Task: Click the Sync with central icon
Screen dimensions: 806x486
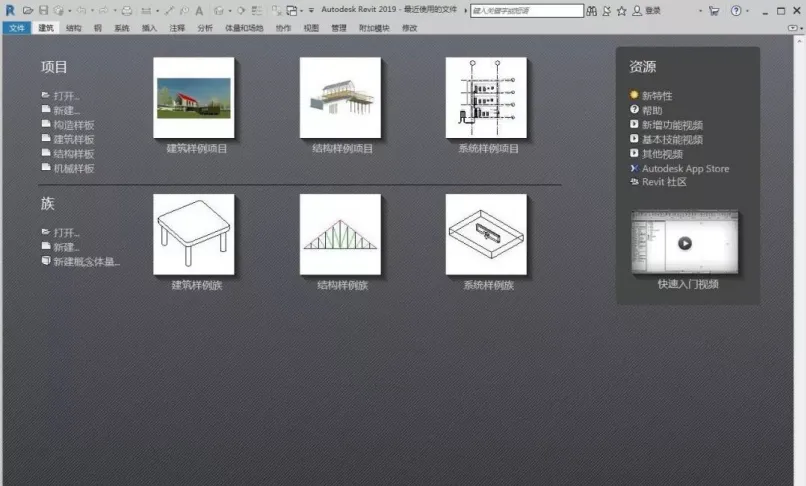Action: pos(59,10)
